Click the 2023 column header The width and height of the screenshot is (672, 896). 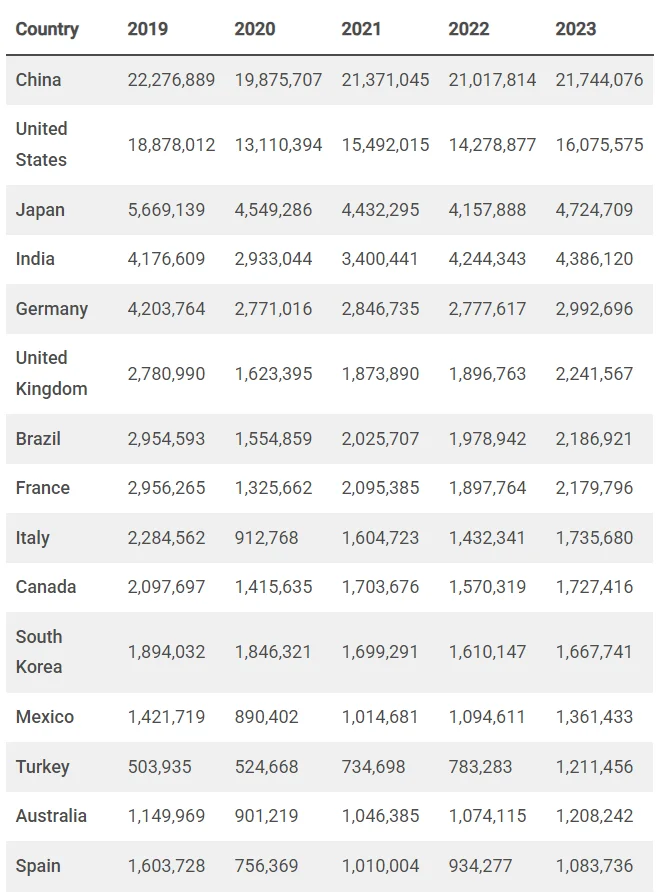tap(576, 29)
